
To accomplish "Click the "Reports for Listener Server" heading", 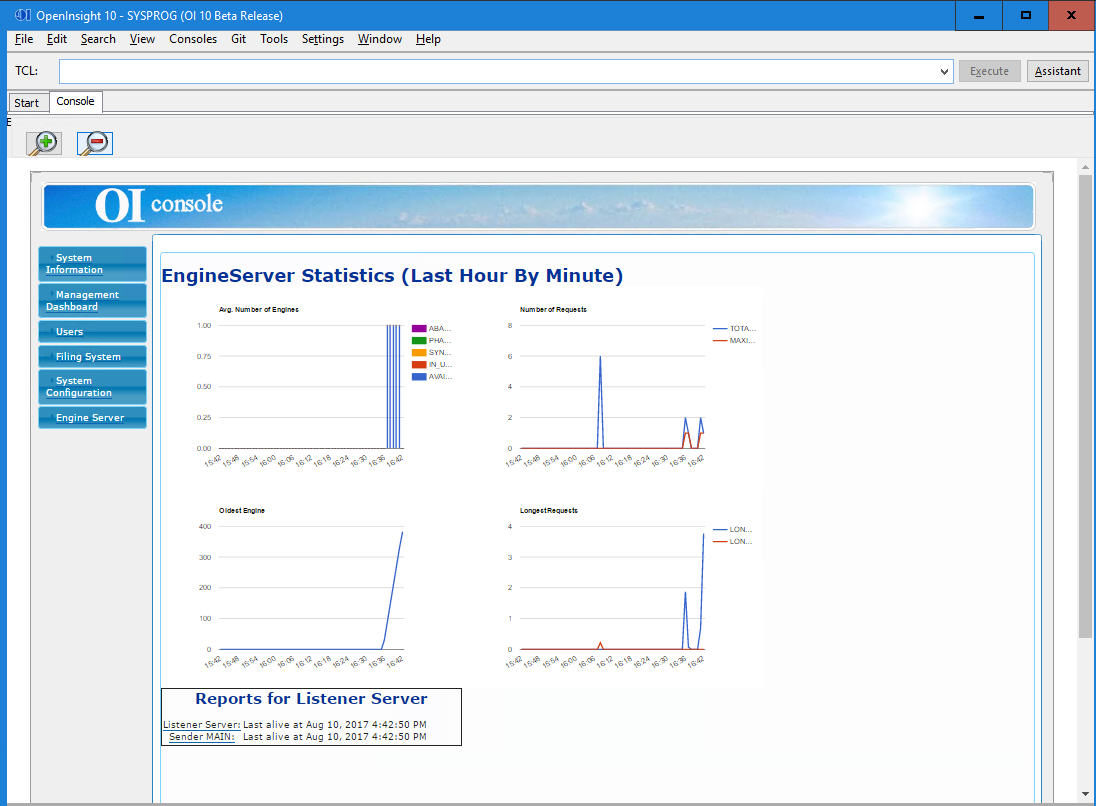I will (x=311, y=698).
